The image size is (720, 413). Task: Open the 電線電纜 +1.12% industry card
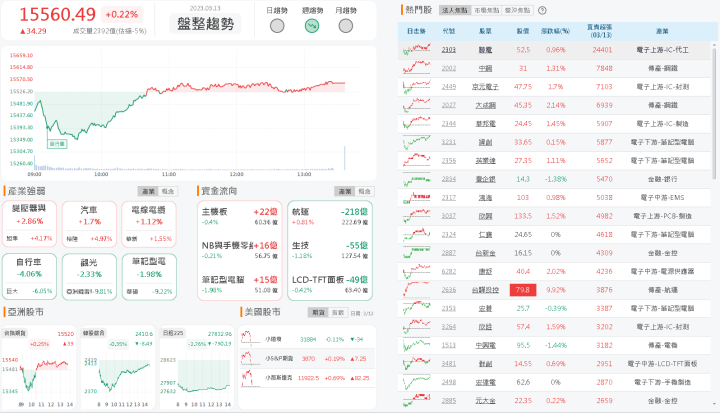149,224
